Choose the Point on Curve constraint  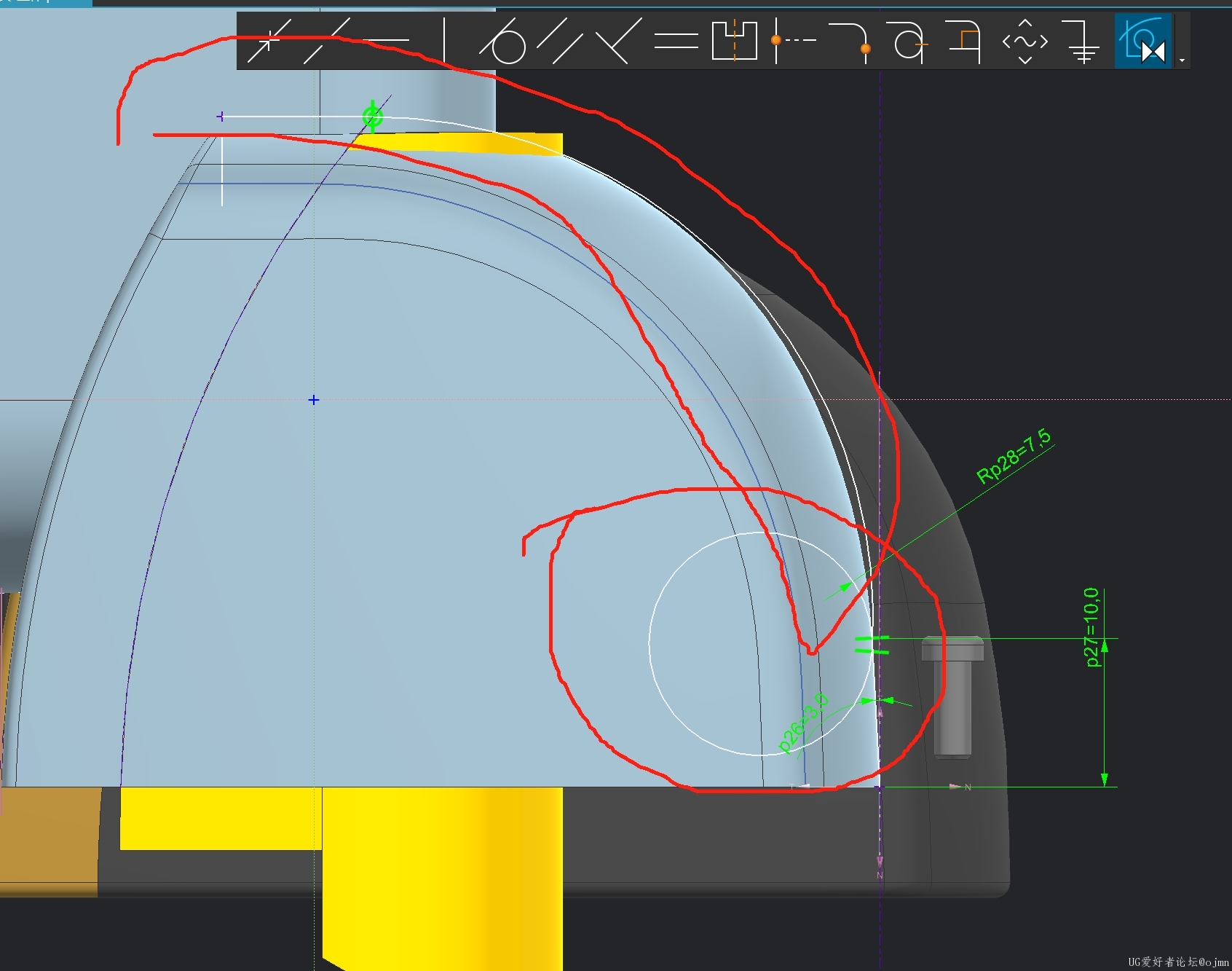click(x=850, y=41)
